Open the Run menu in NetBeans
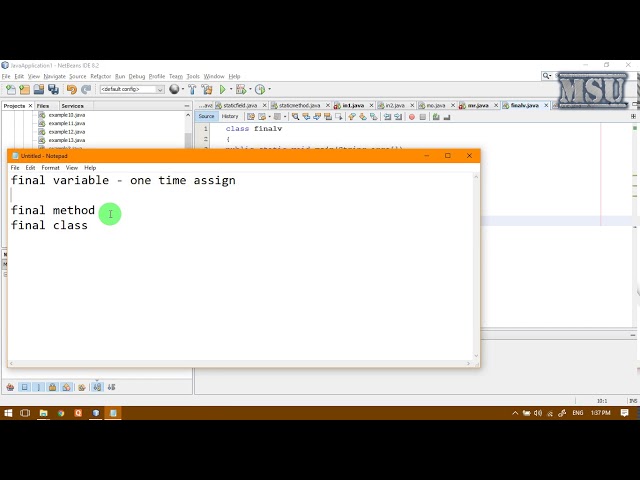Image resolution: width=640 pixels, height=480 pixels. (x=120, y=76)
